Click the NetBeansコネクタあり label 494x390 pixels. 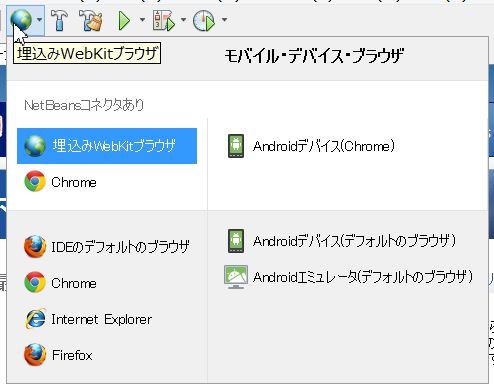pos(84,105)
